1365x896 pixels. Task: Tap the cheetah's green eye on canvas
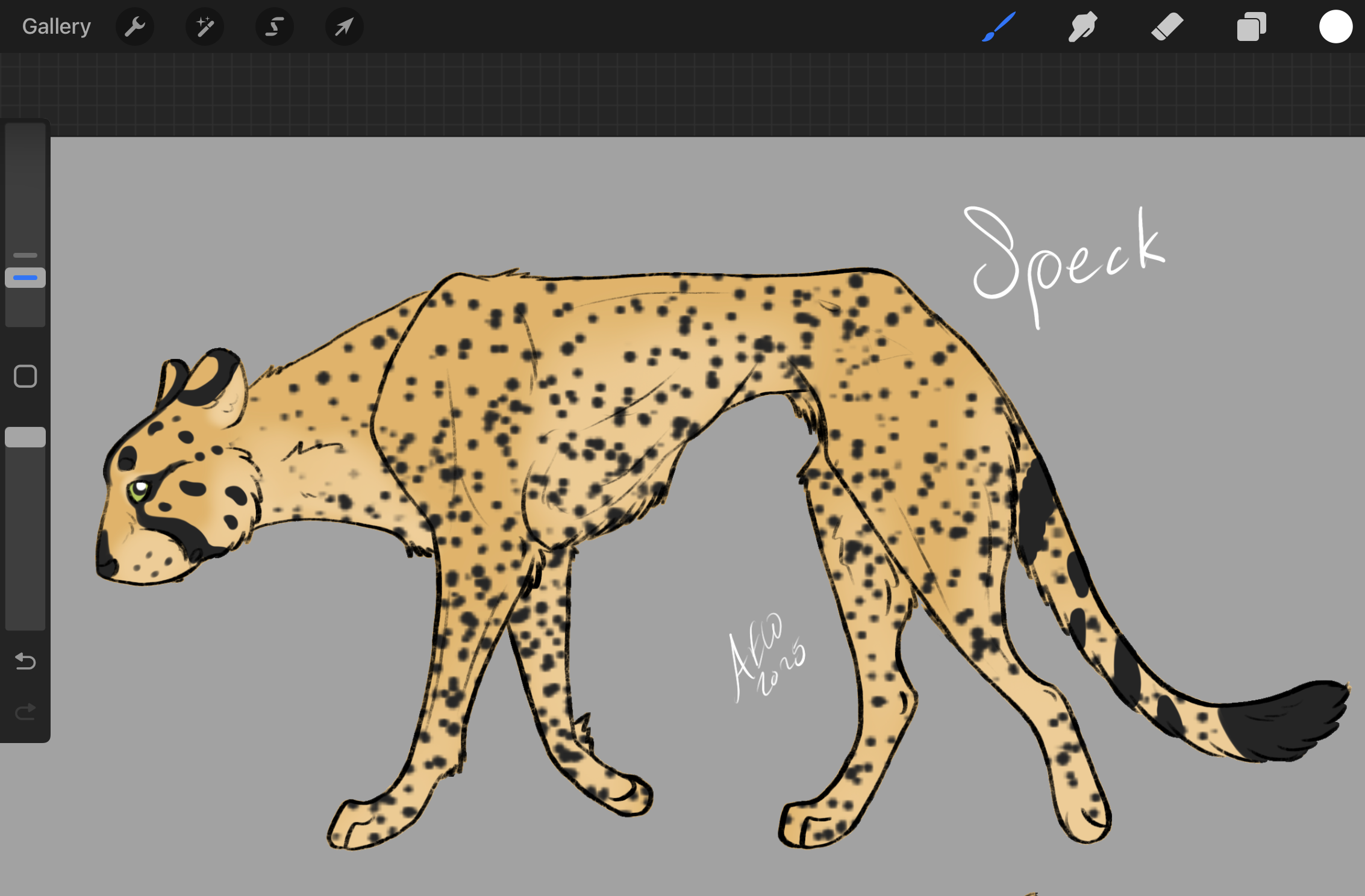point(139,490)
